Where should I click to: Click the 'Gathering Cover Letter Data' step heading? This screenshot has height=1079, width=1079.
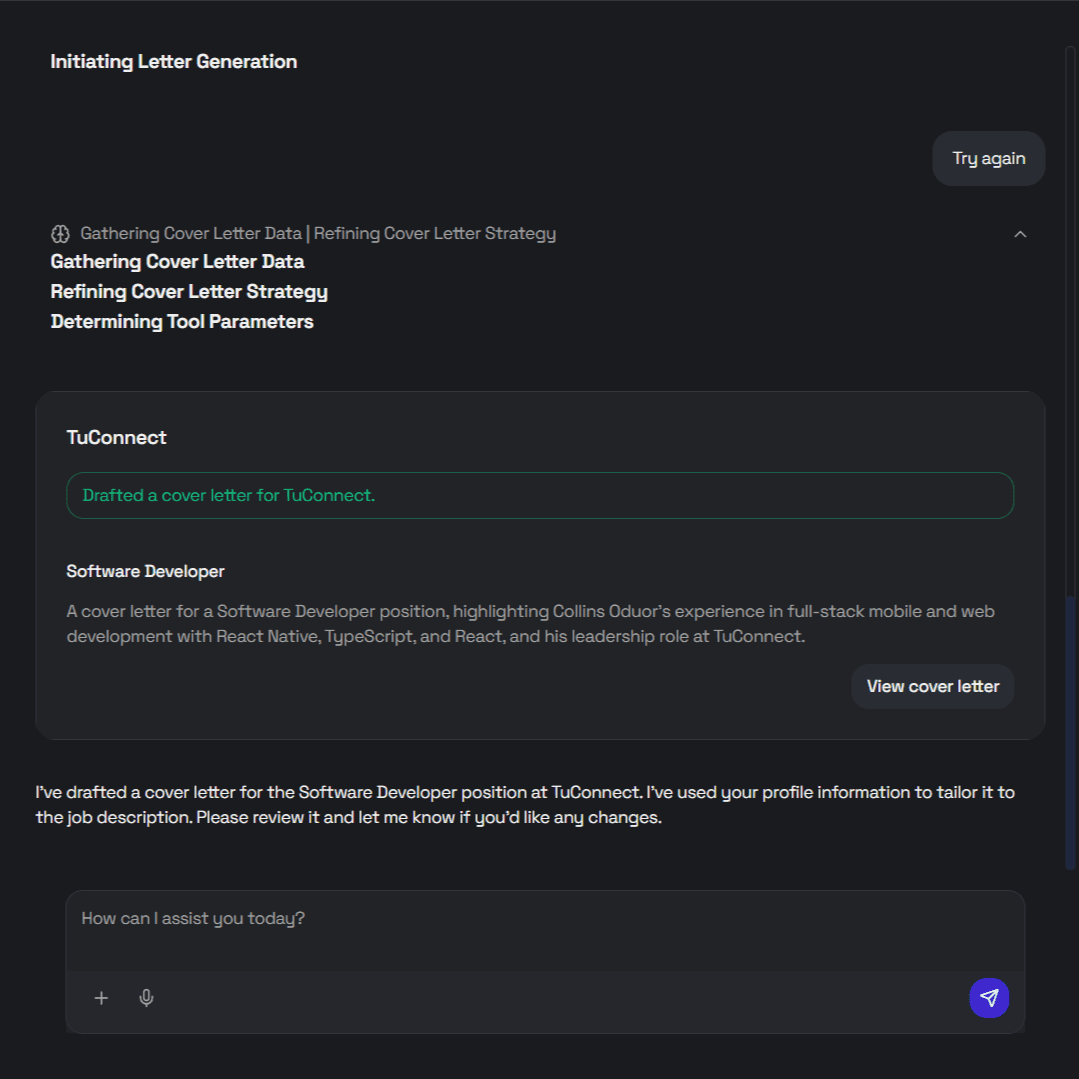click(x=177, y=262)
